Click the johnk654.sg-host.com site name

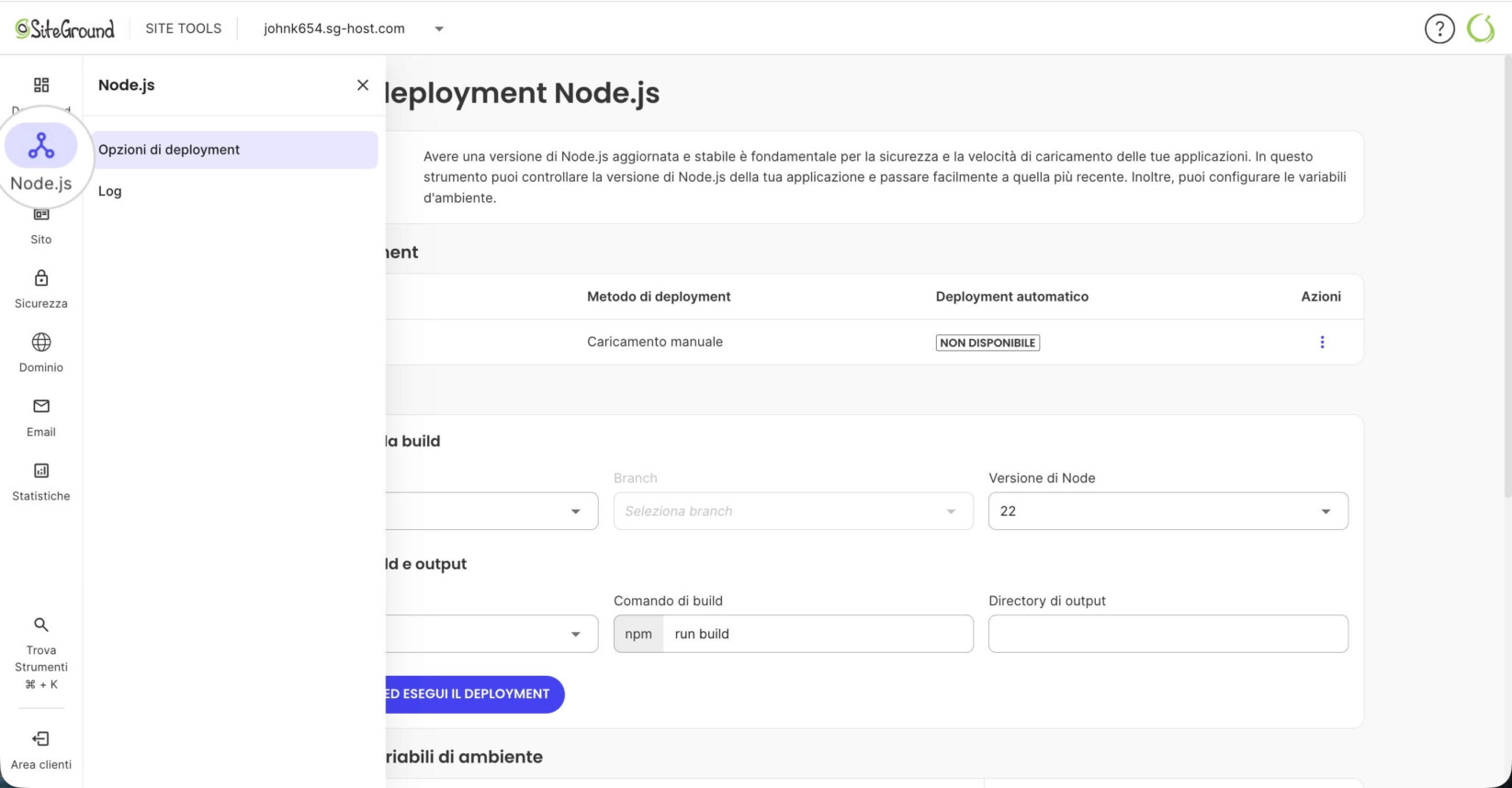click(x=333, y=28)
